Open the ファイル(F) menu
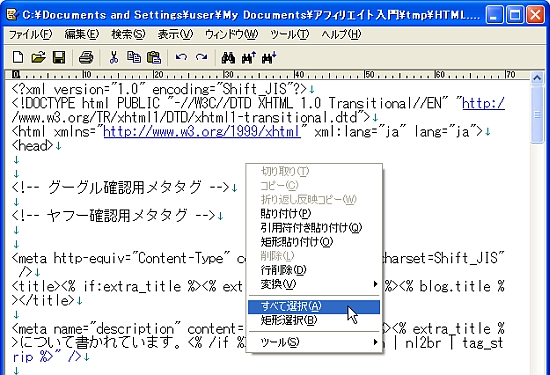550x375 pixels. click(30, 34)
